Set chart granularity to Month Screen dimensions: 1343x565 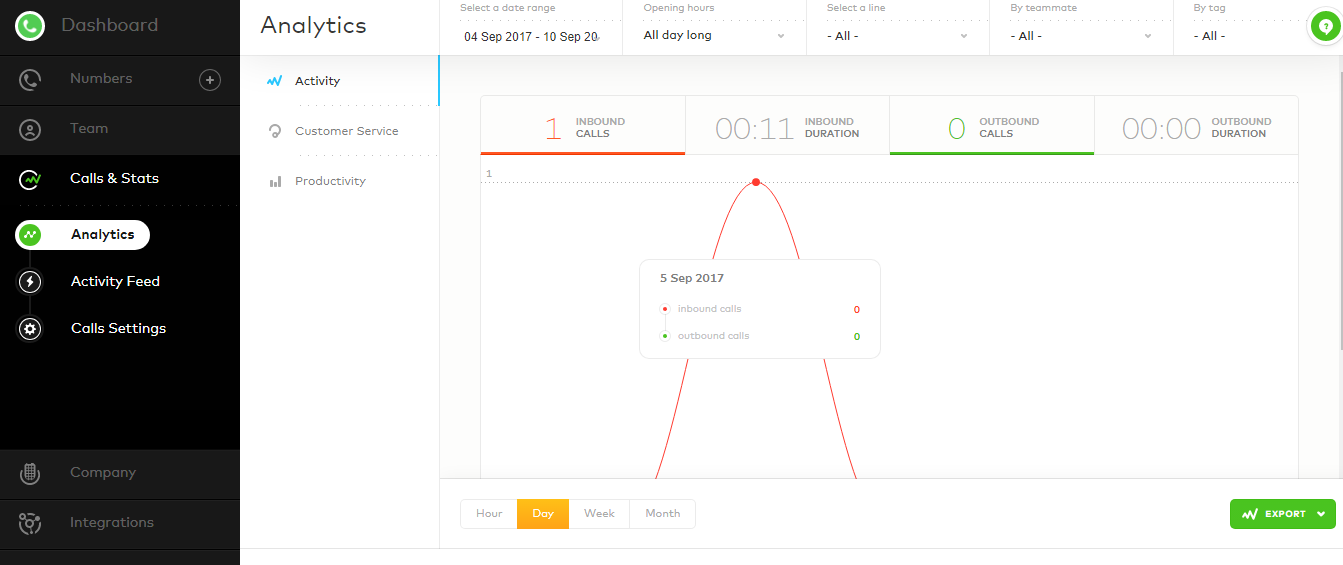(662, 514)
